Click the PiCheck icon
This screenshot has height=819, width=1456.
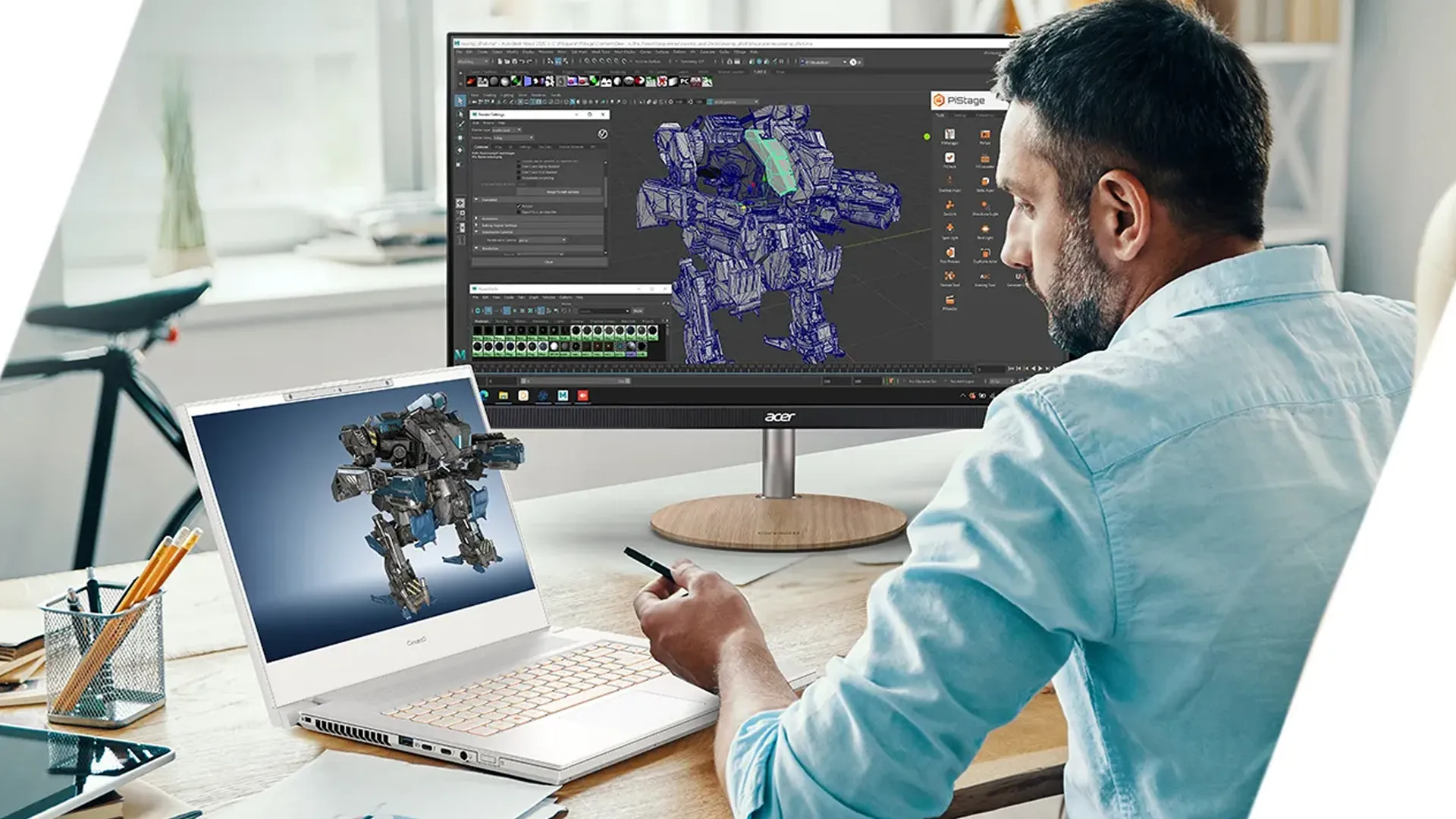(x=949, y=158)
